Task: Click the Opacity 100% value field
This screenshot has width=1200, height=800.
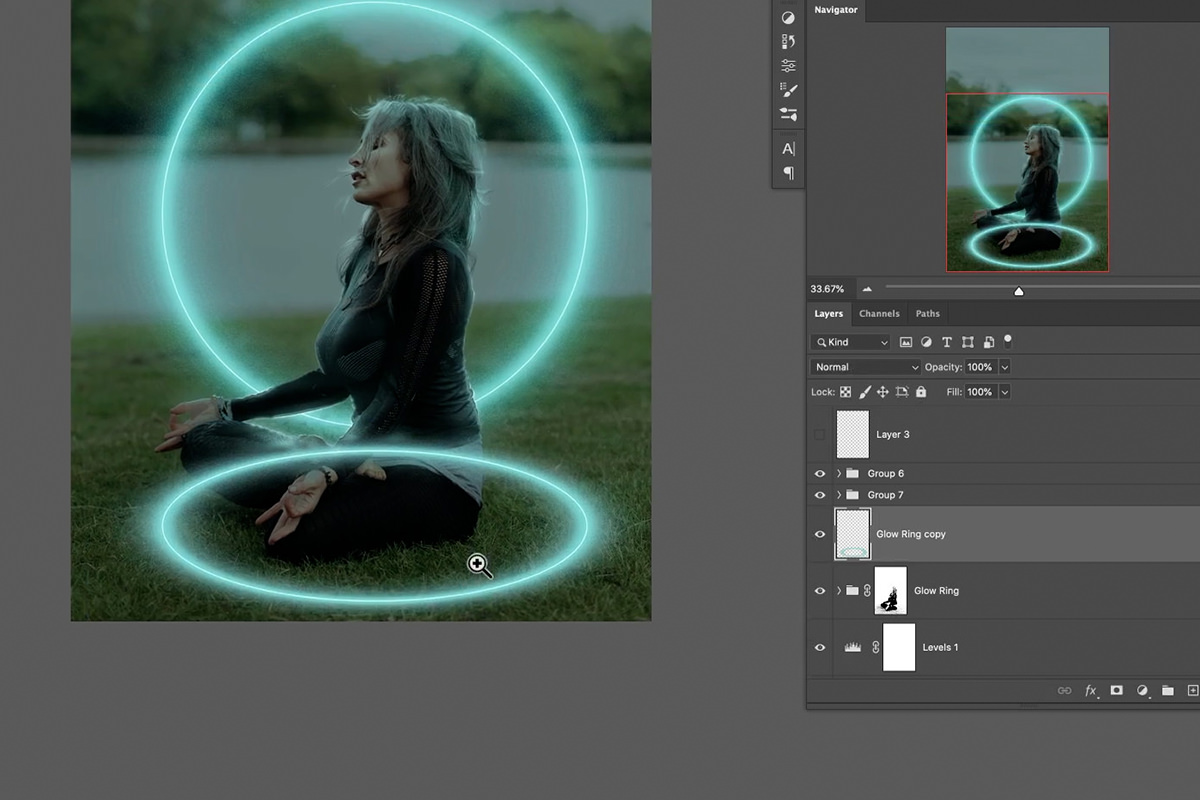Action: (x=981, y=367)
